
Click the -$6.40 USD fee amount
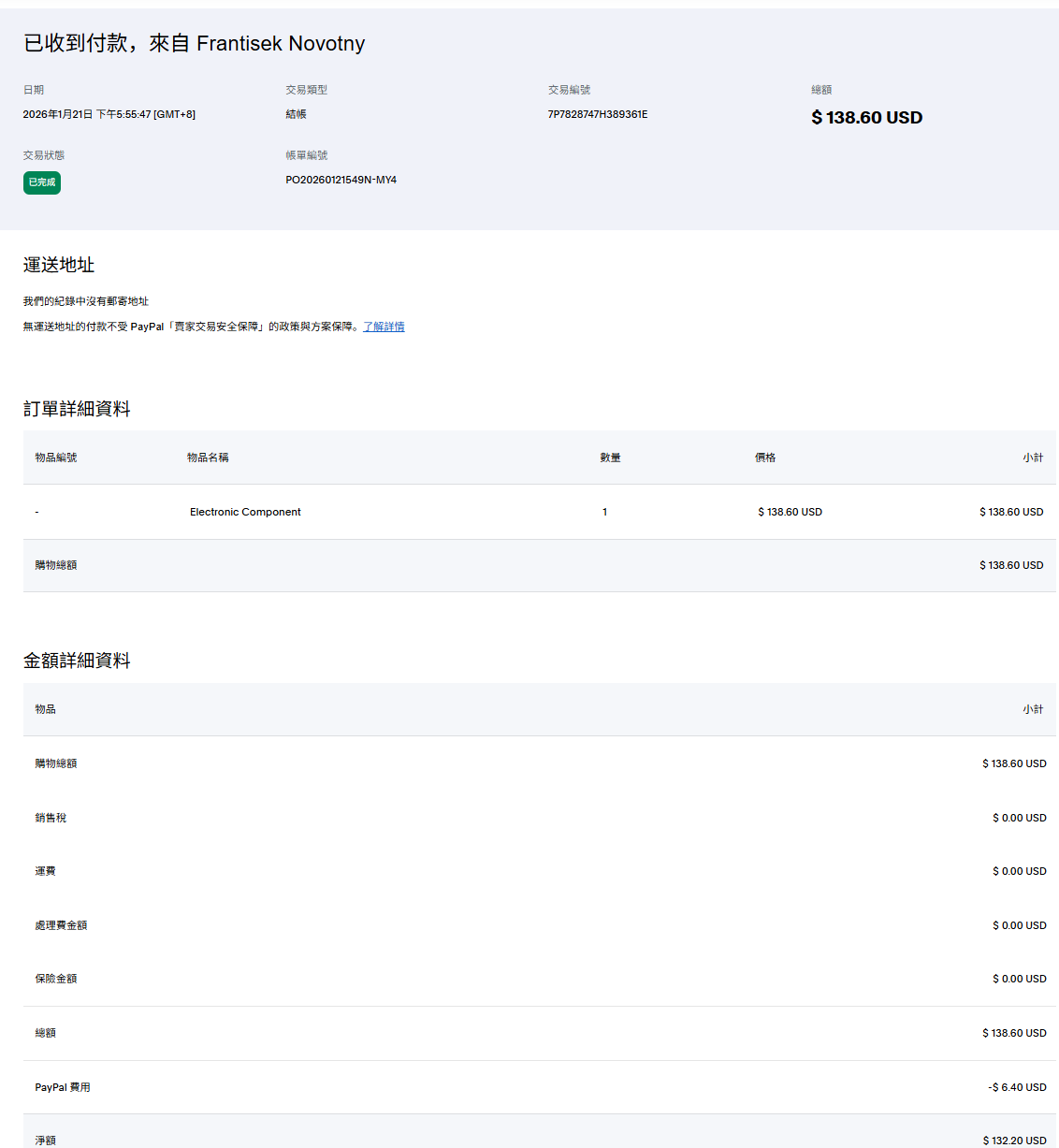pyautogui.click(x=1017, y=1087)
